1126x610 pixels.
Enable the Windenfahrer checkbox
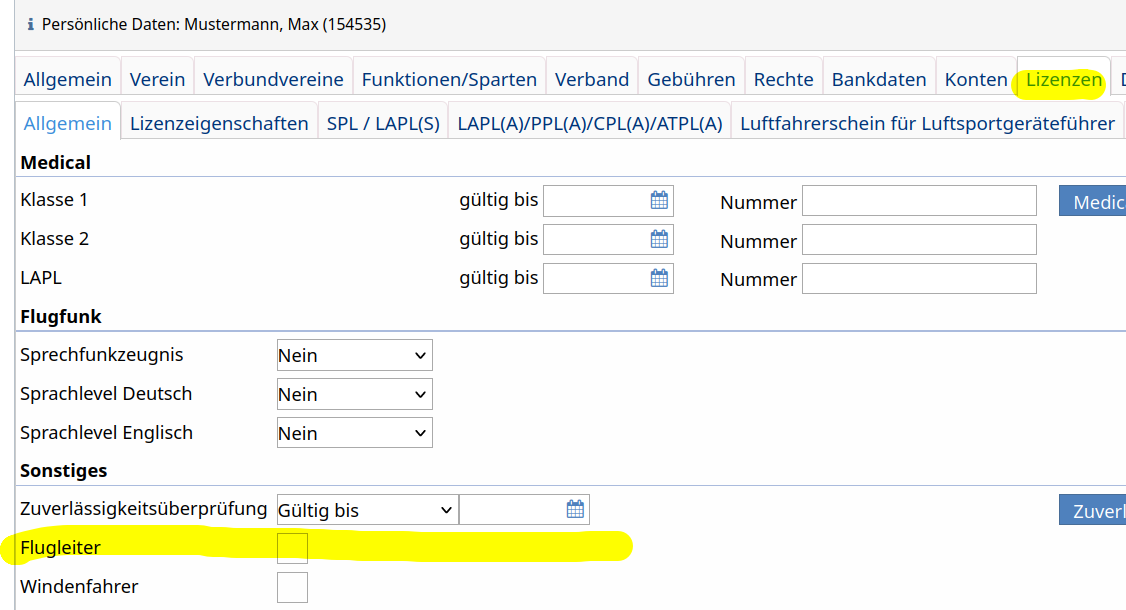pos(292,587)
